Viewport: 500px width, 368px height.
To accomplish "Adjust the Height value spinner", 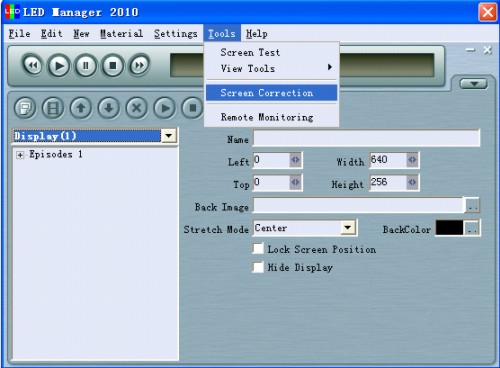I will [x=412, y=182].
